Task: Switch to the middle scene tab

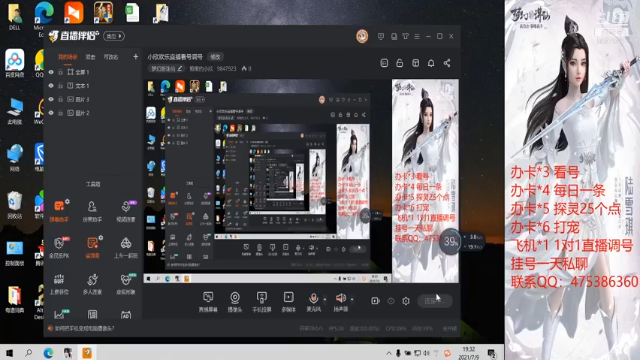Action: [x=90, y=57]
